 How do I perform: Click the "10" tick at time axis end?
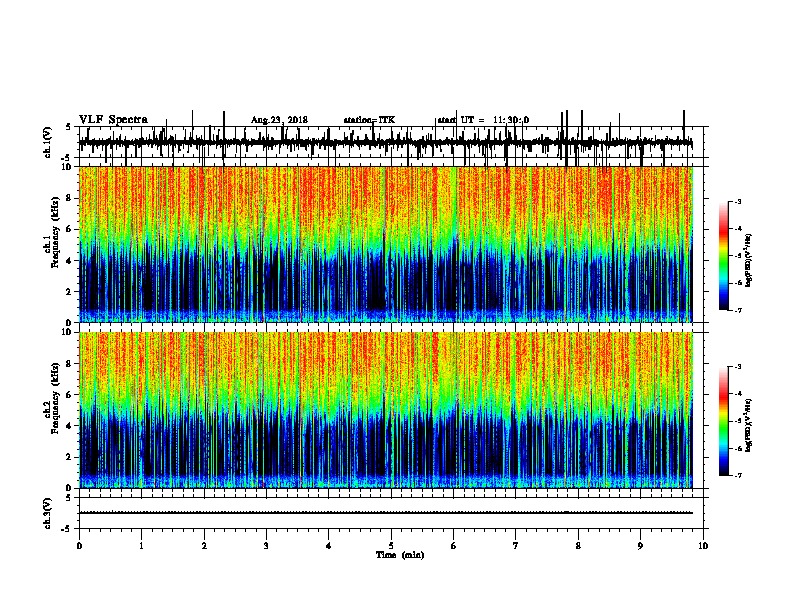[x=703, y=546]
